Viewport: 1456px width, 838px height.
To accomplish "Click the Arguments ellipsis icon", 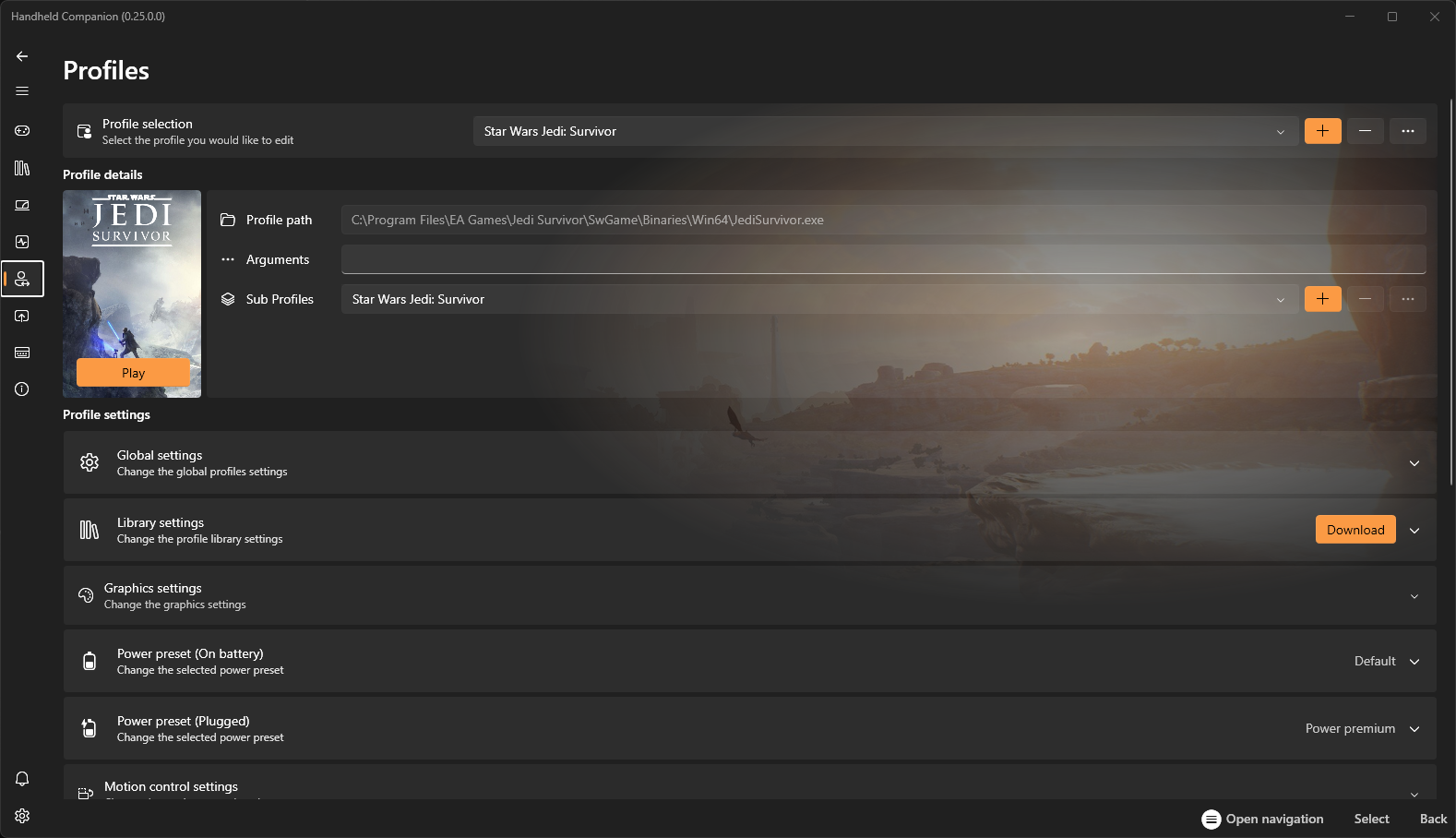I will (228, 259).
